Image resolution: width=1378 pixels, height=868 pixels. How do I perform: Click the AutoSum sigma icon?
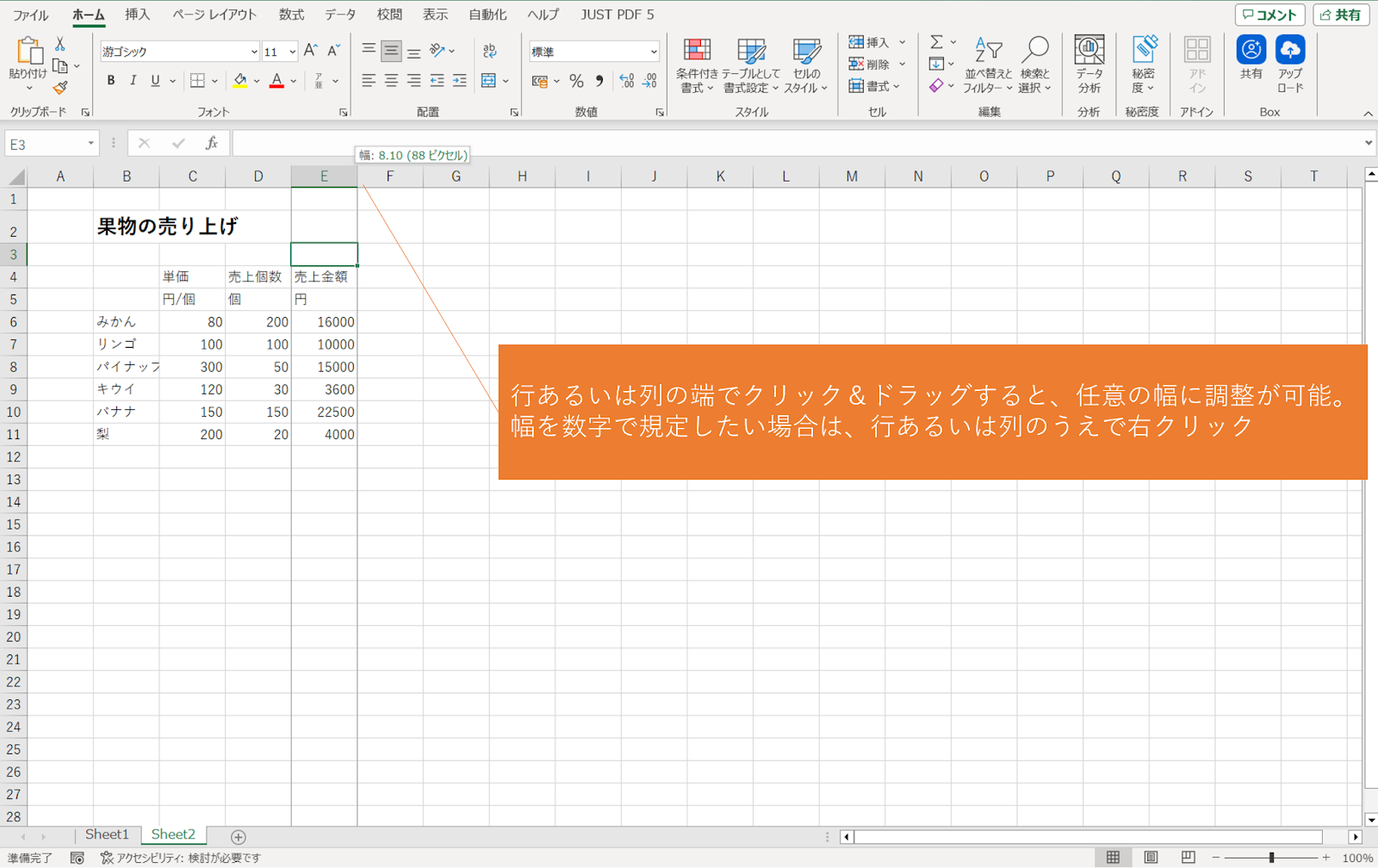(936, 42)
